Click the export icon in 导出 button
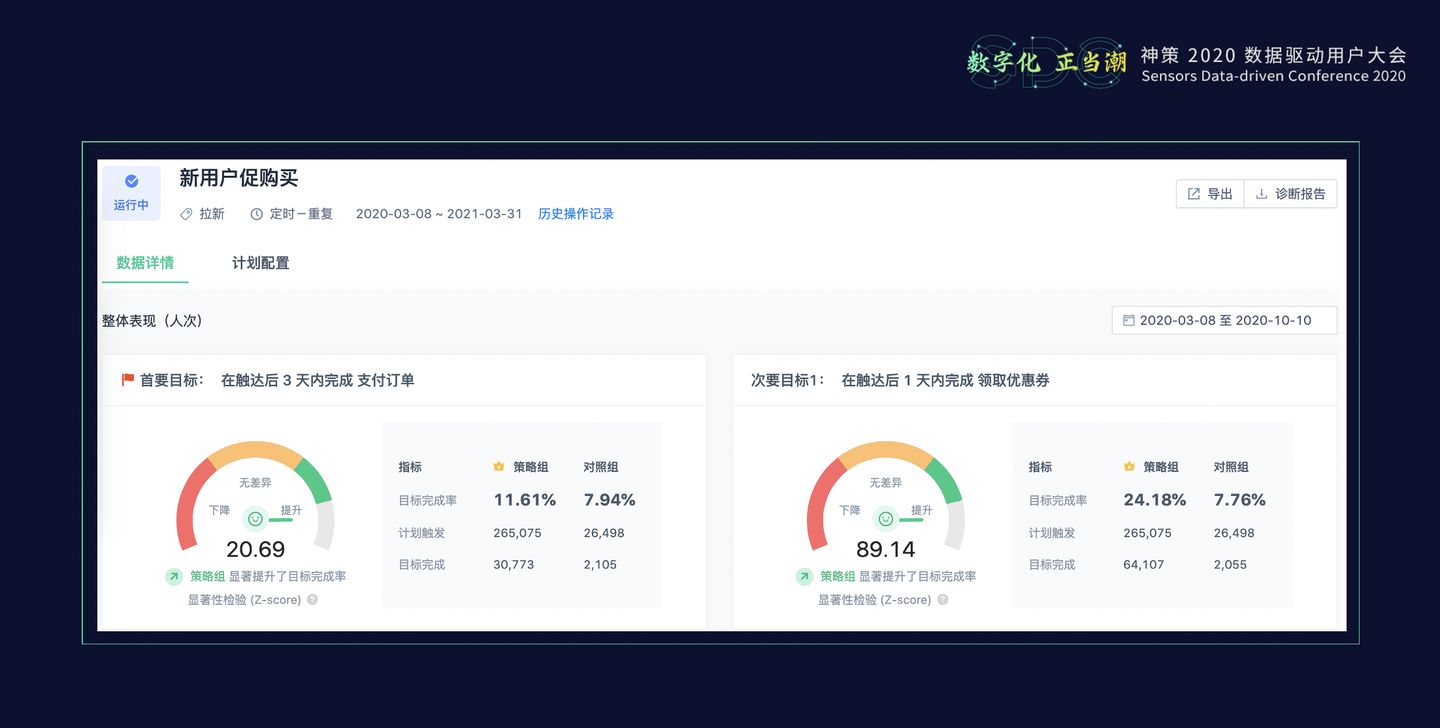The width and height of the screenshot is (1440, 728). (x=1193, y=194)
